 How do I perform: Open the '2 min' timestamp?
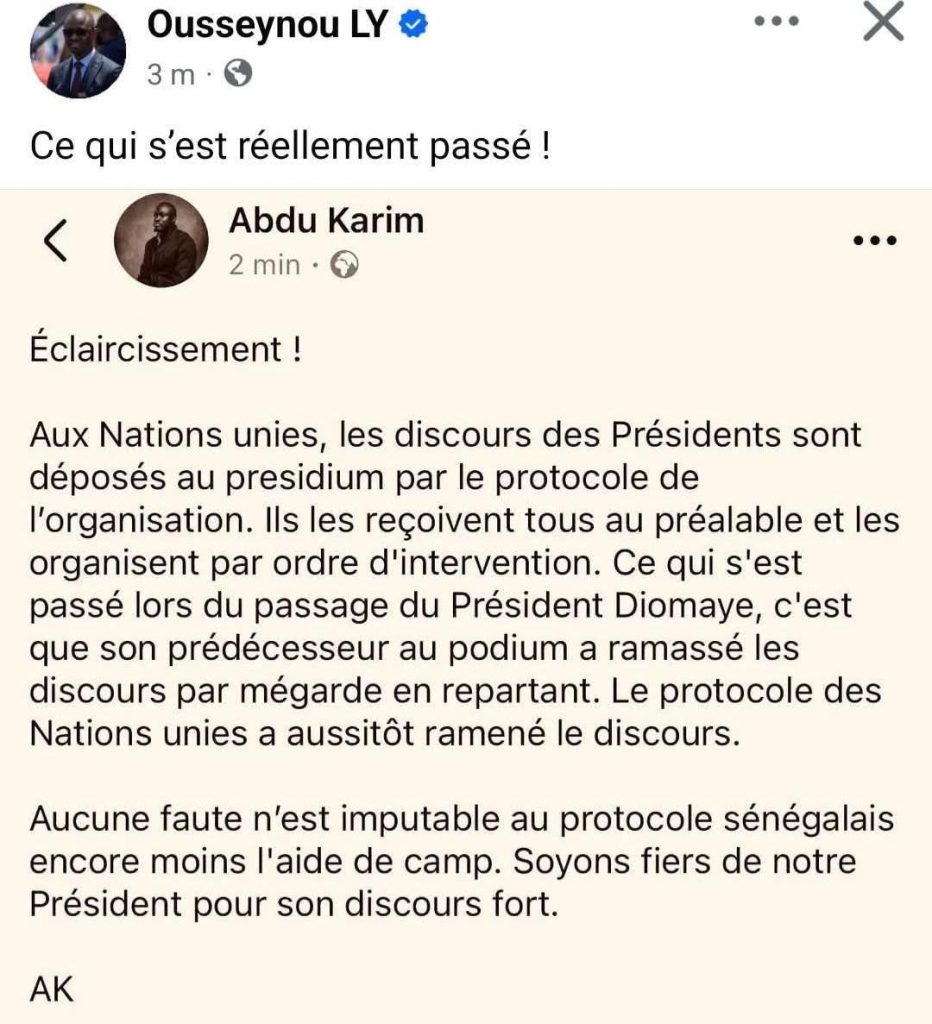[x=264, y=264]
